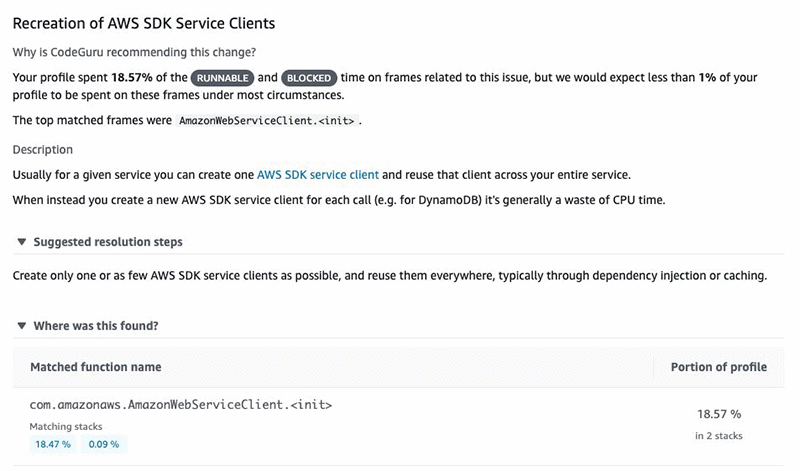The height and width of the screenshot is (471, 800).
Task: Click the Recreation of AWS SDK Service Clients heading
Action: (x=144, y=23)
